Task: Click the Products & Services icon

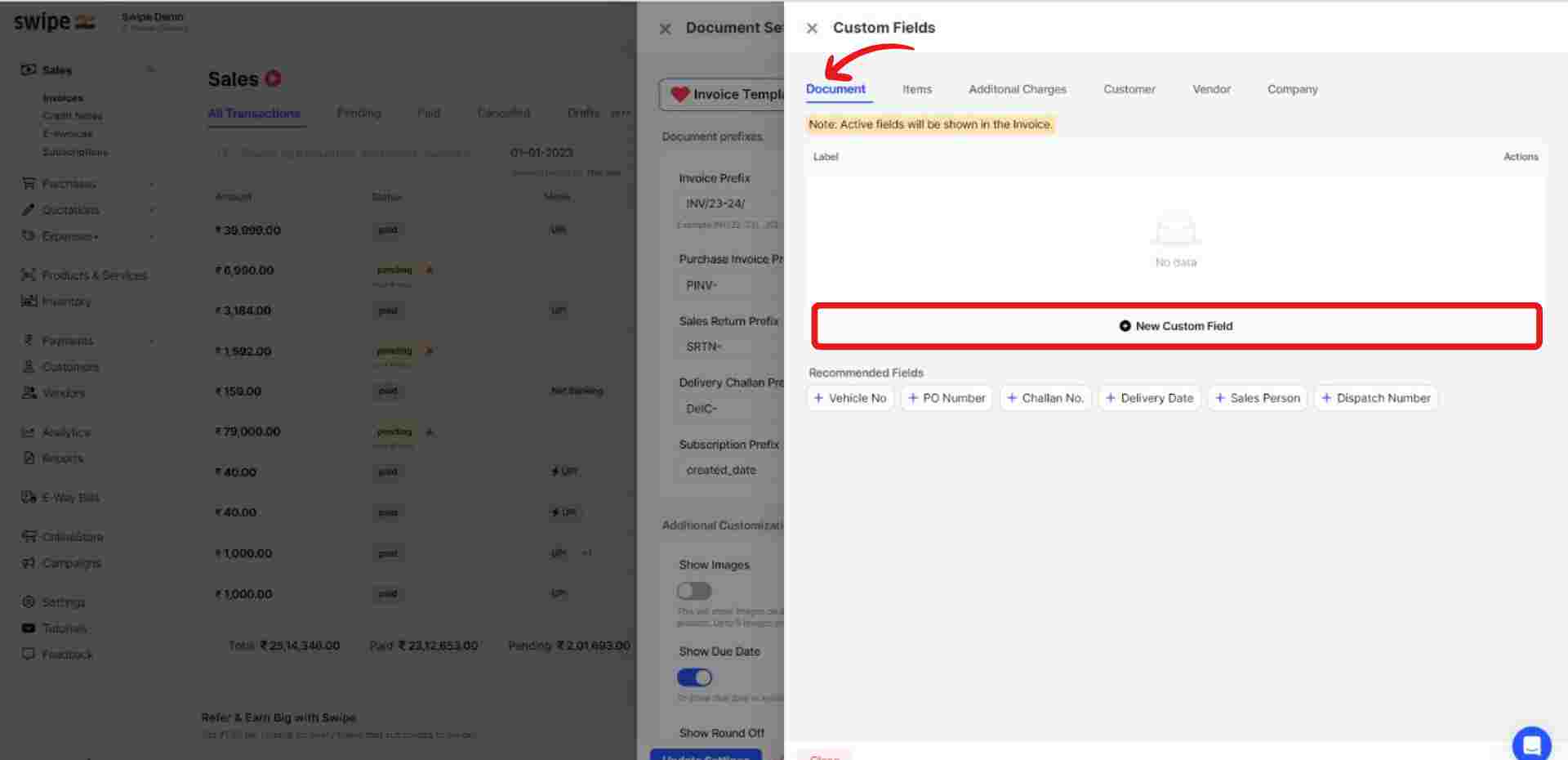Action: 29,275
